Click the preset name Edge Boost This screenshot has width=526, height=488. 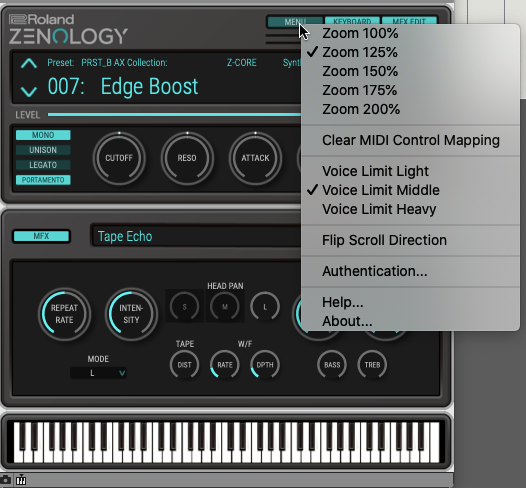pos(149,87)
